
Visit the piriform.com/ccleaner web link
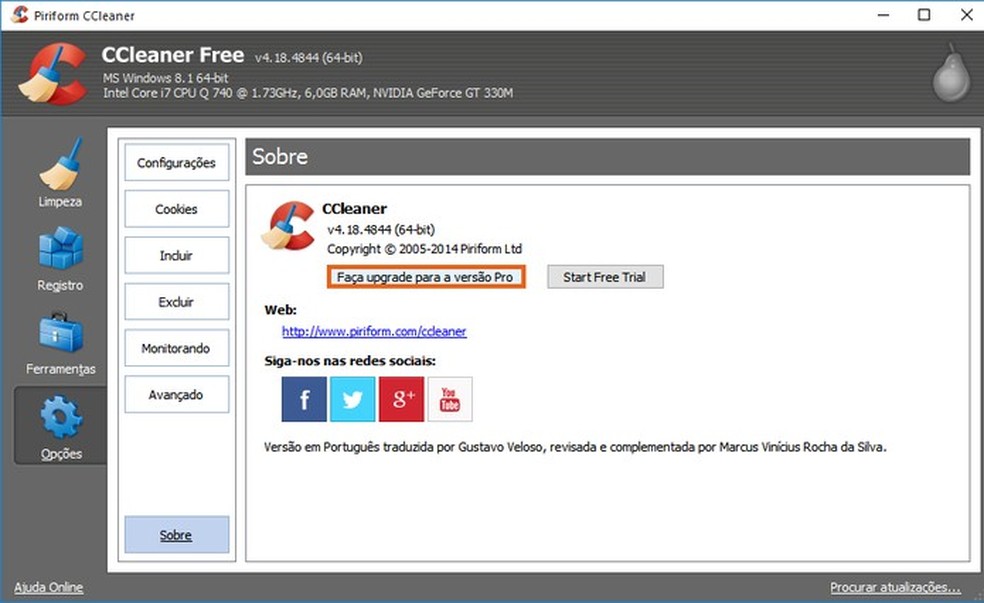click(x=374, y=331)
